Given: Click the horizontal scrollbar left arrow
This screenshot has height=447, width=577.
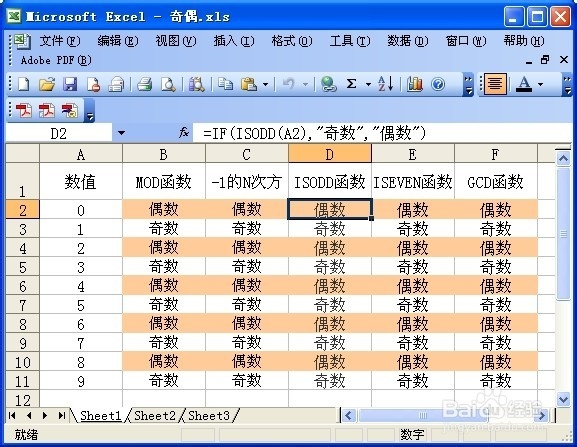Looking at the screenshot, I should click(348, 416).
